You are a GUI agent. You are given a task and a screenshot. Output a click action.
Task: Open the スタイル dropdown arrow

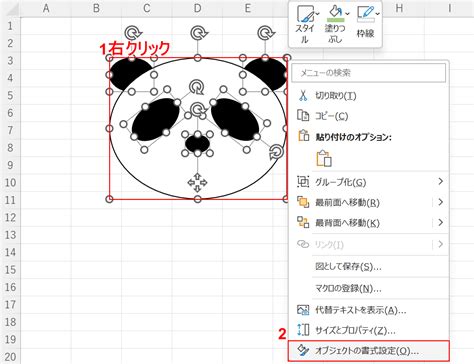tap(317, 14)
